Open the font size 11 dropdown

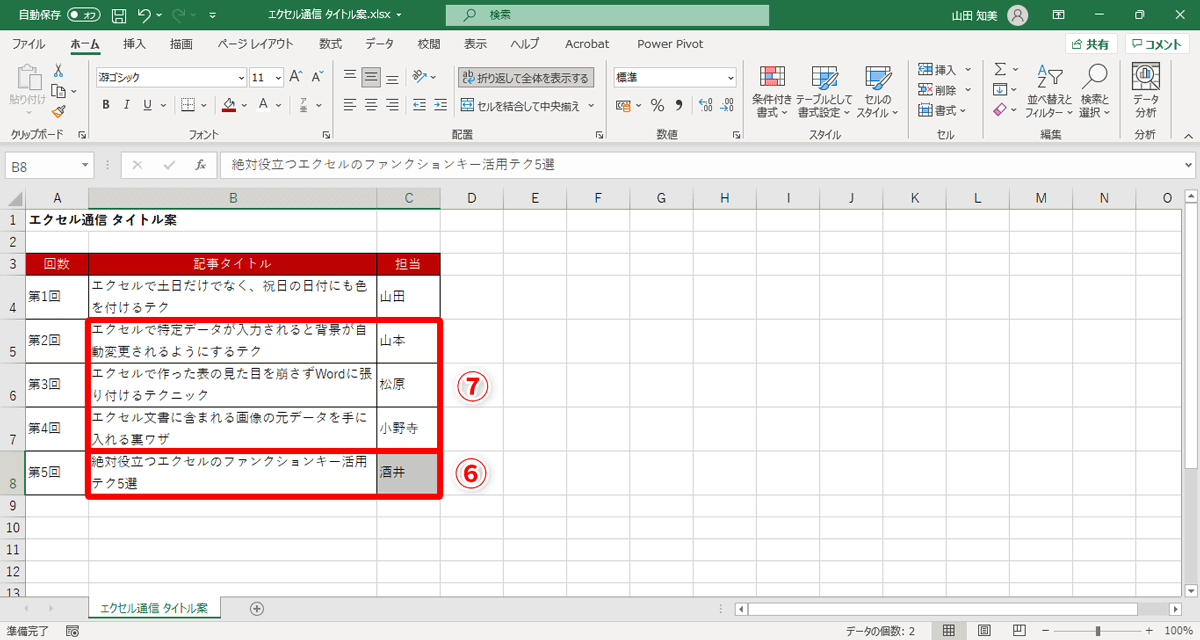click(278, 77)
